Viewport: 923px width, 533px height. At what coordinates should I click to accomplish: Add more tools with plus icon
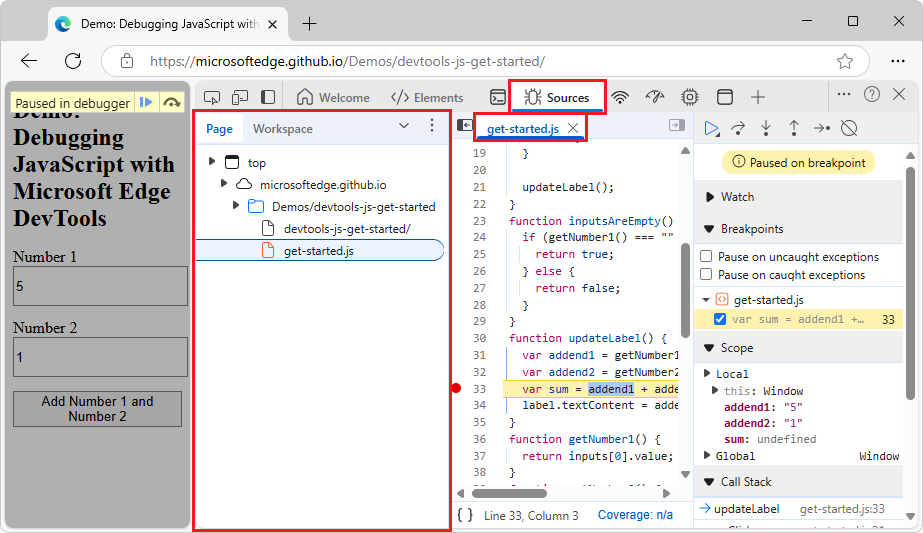tap(758, 97)
